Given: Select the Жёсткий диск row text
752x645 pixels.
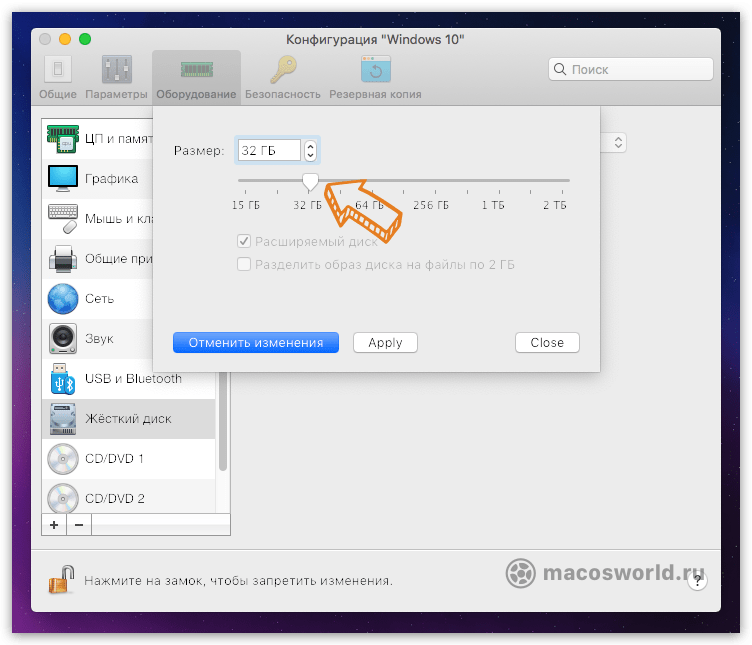Looking at the screenshot, I should pos(128,419).
